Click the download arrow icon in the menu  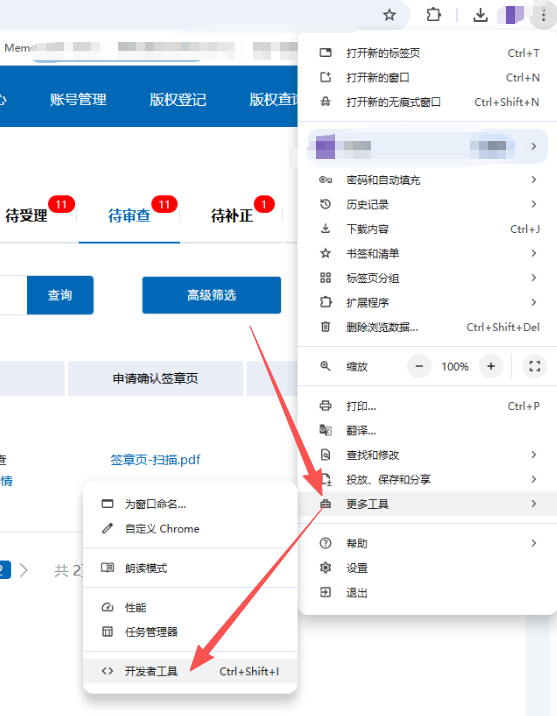[326, 228]
